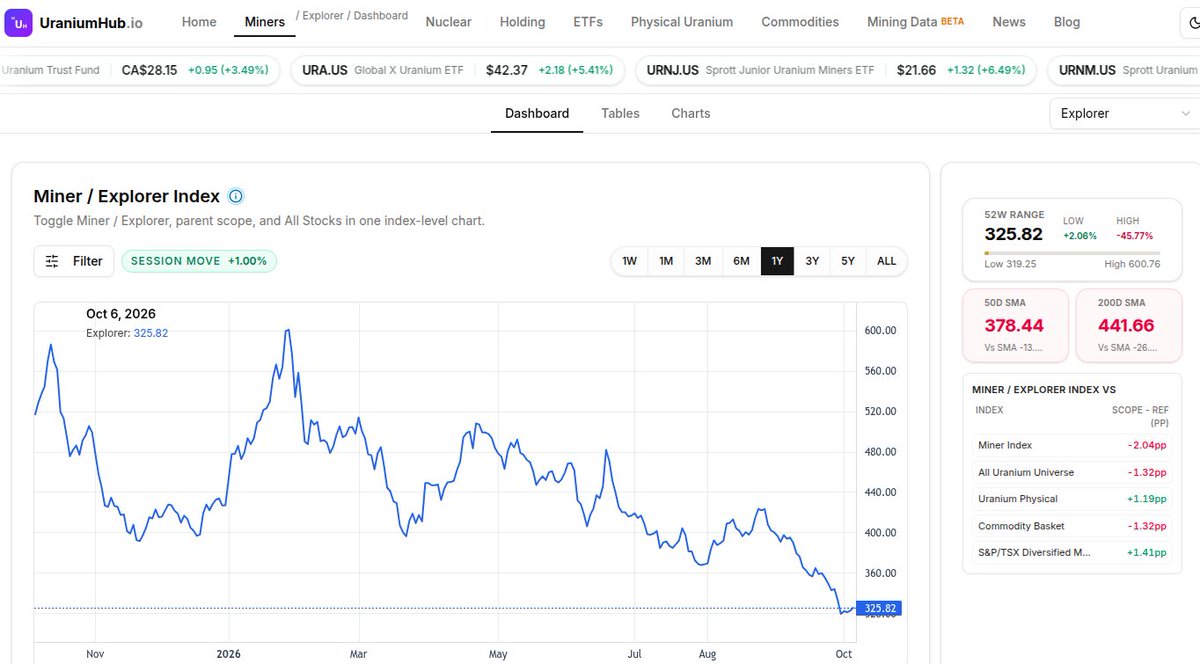
Task: Open the News menu item
Action: point(1009,22)
